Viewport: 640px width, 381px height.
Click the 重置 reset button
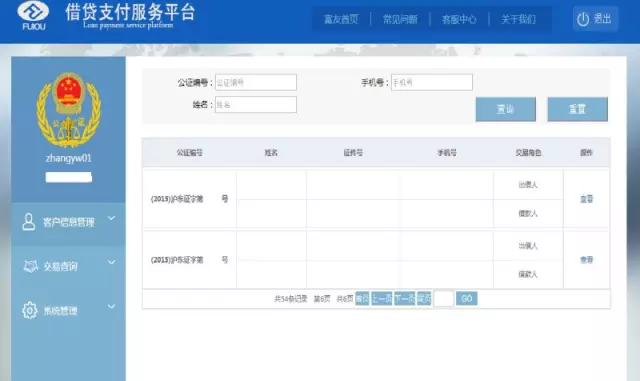click(x=578, y=109)
